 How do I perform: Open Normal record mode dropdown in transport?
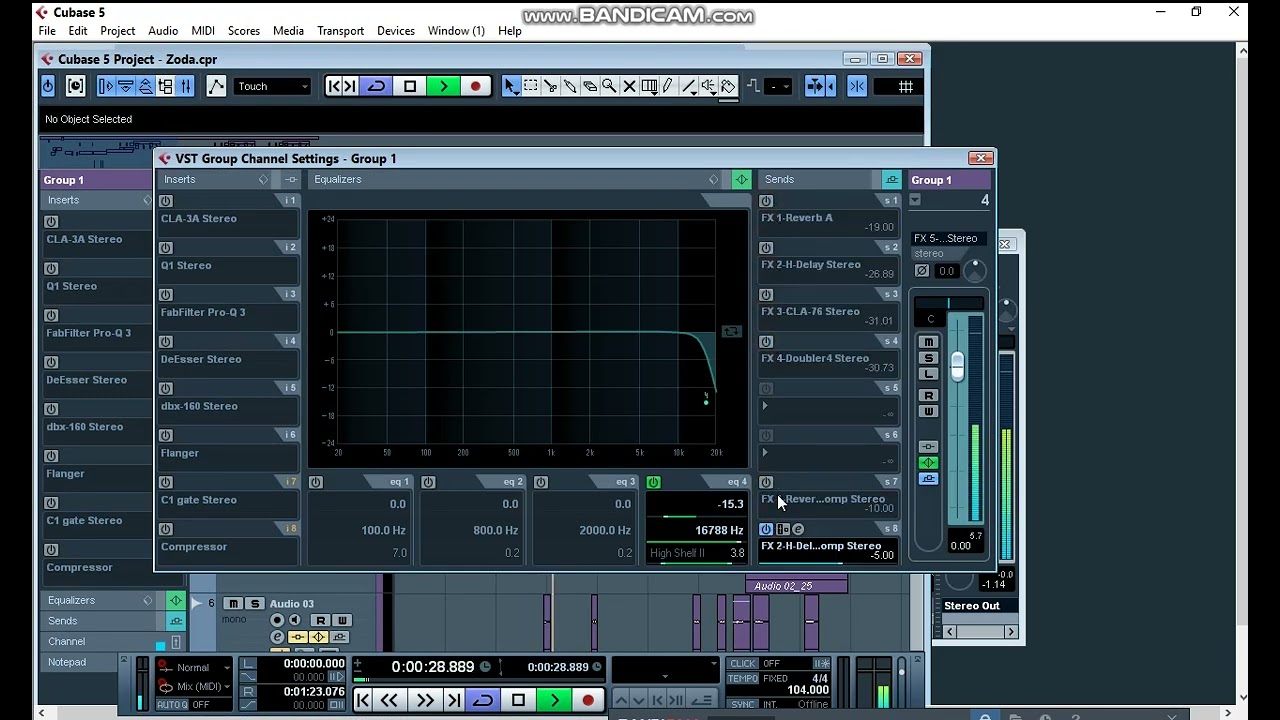point(196,668)
